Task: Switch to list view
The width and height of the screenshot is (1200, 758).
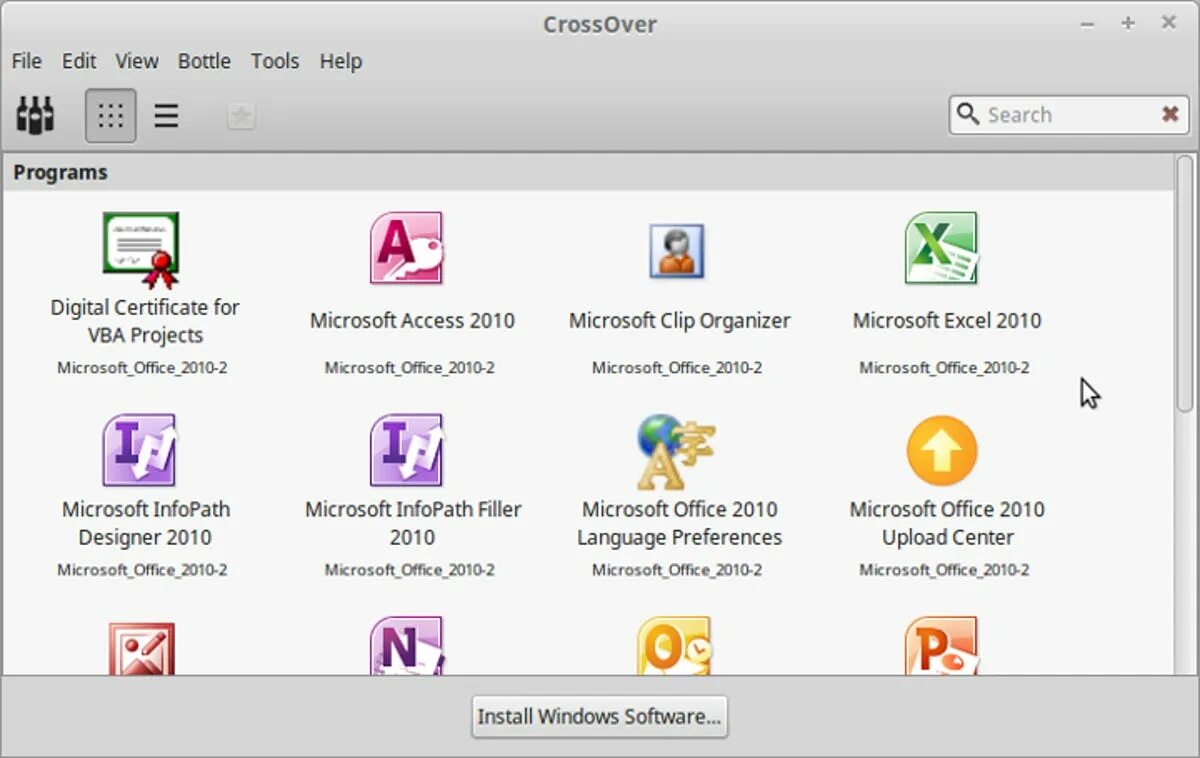Action: pyautogui.click(x=166, y=116)
